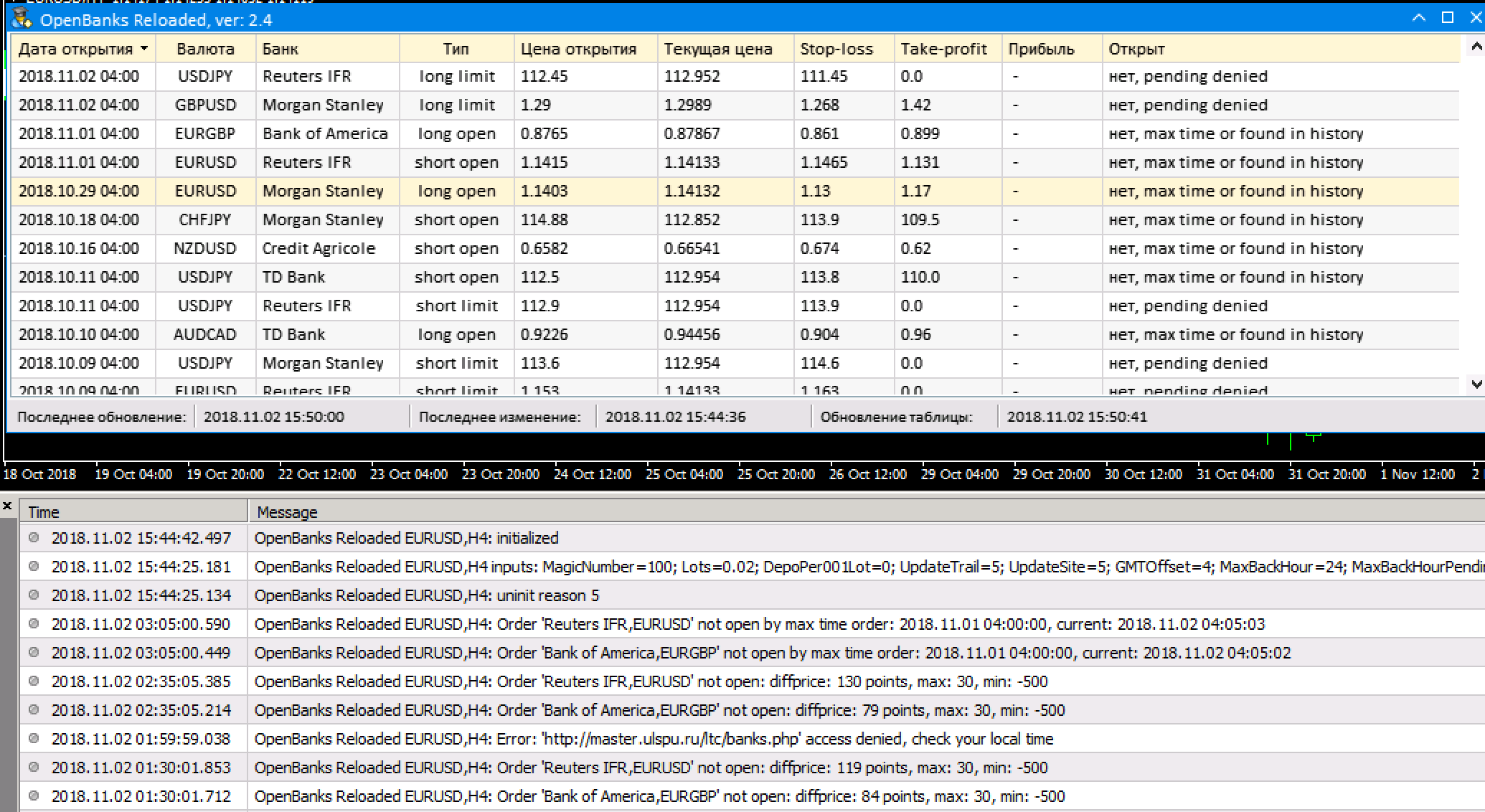Click stop-loss value 0.674

pyautogui.click(x=844, y=248)
